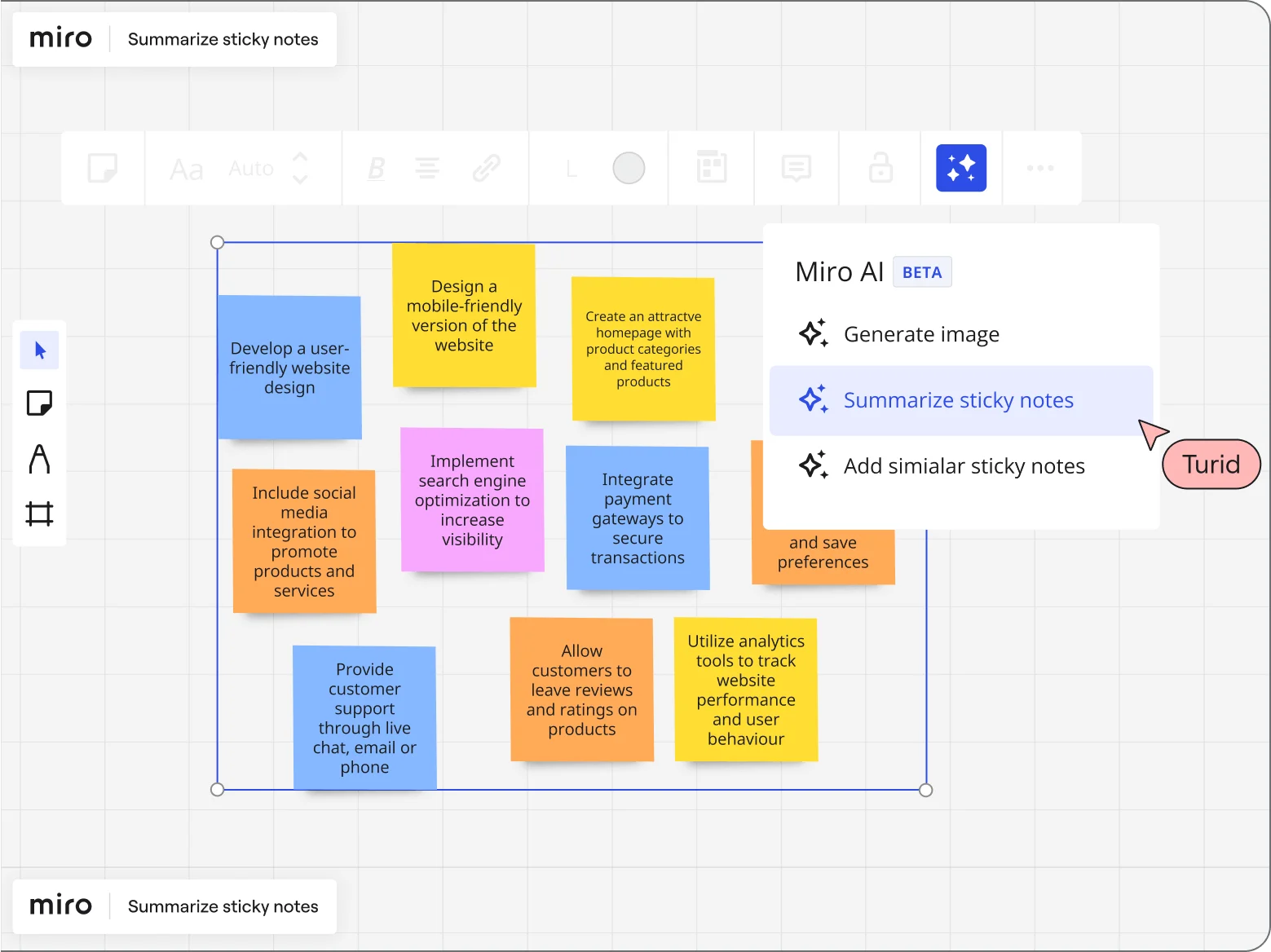This screenshot has width=1271, height=952.
Task: Click top-left selection resize handle
Action: point(217,242)
